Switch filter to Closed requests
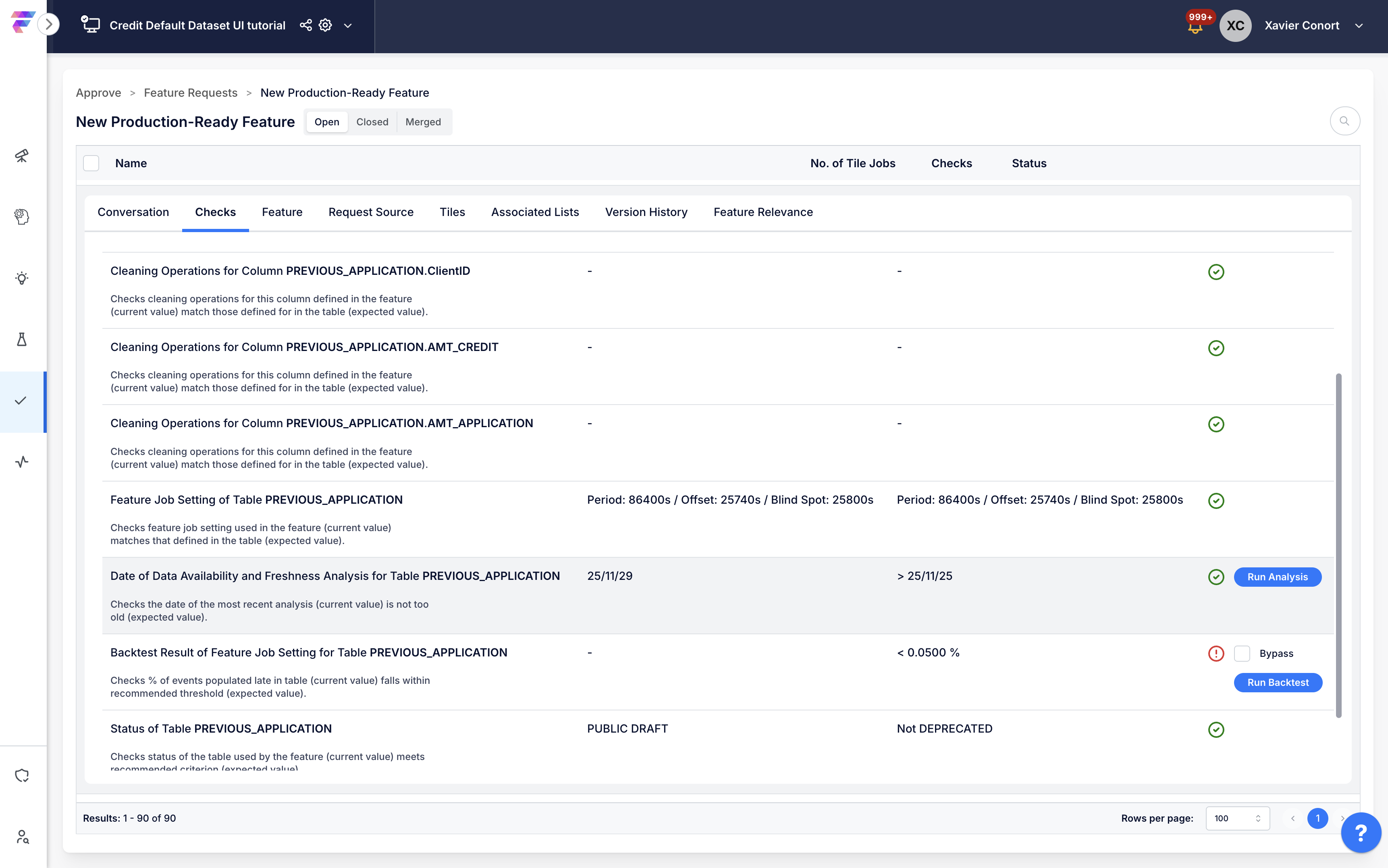 point(372,122)
